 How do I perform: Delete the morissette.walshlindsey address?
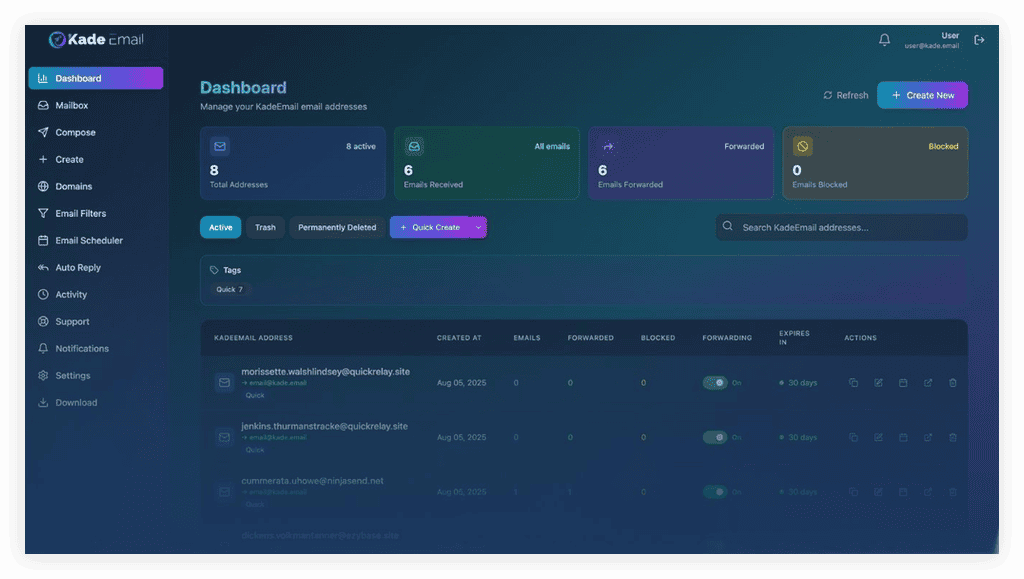pos(953,383)
